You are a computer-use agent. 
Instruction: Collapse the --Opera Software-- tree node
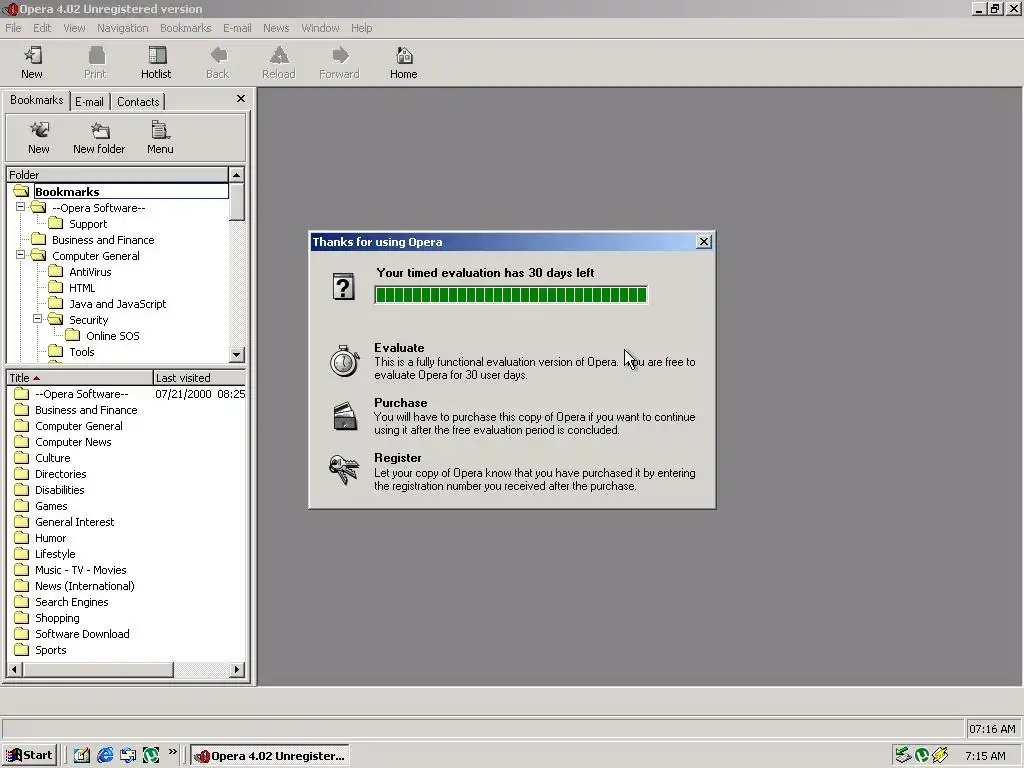click(x=21, y=207)
